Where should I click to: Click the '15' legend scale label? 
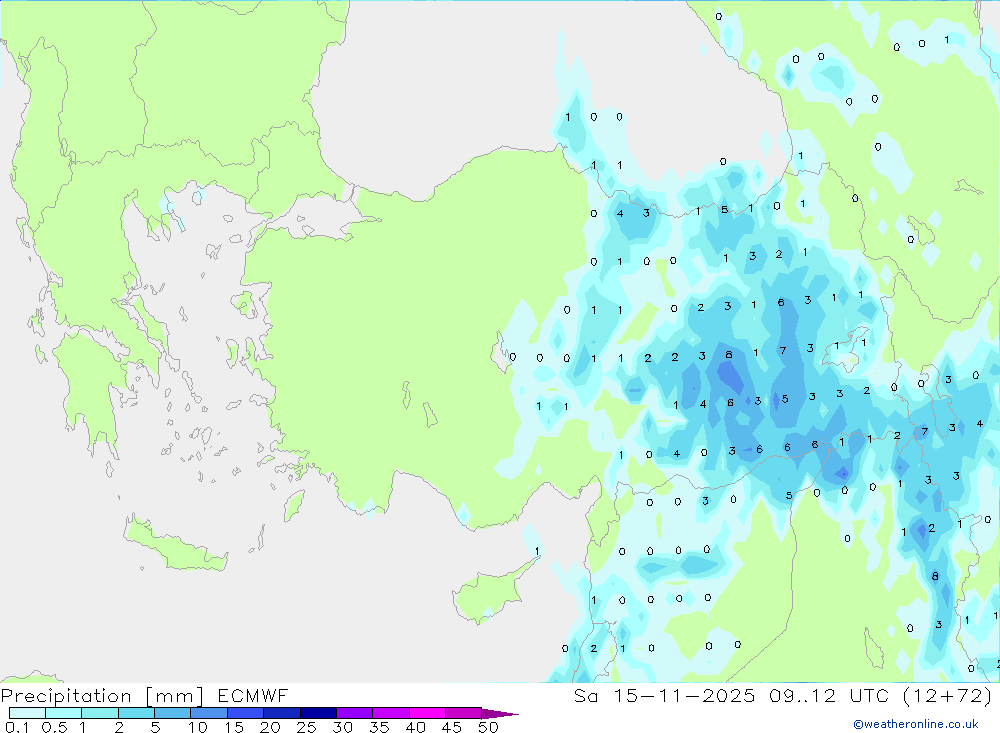point(234,727)
